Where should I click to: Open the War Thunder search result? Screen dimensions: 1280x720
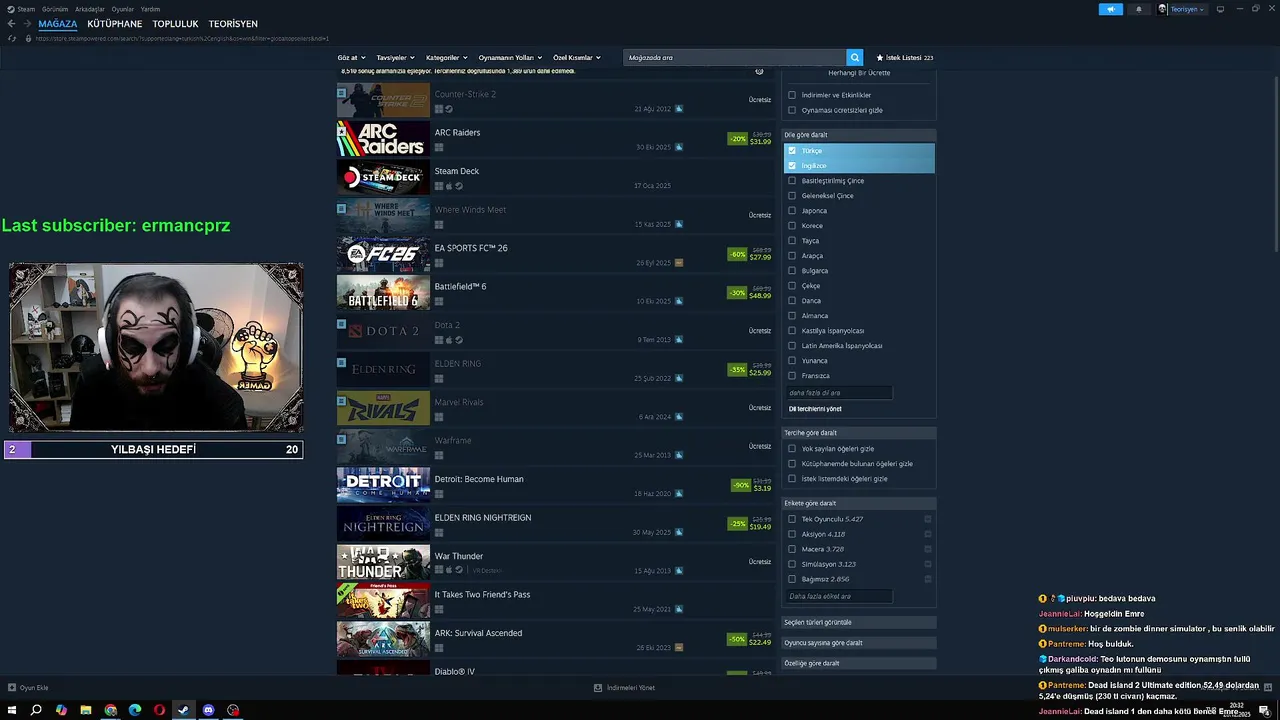(555, 562)
